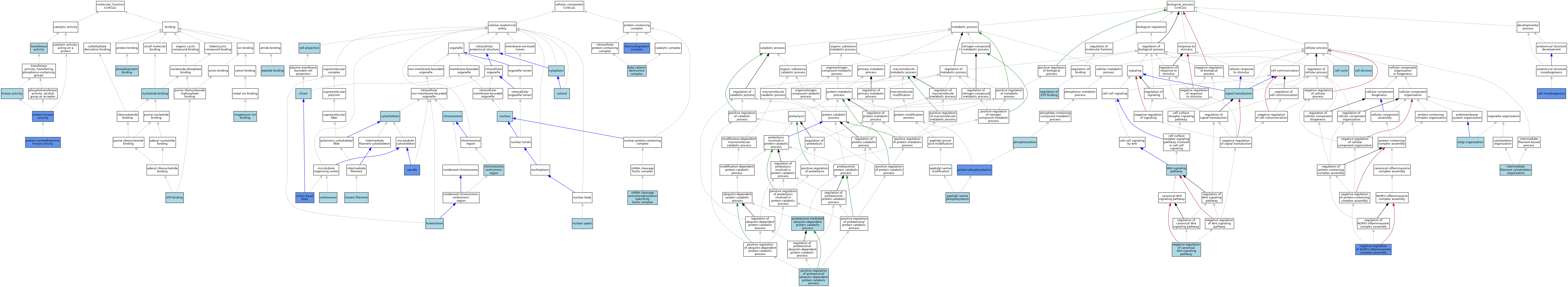Select the 'cellular_component Csnk1a1' root node
The width and height of the screenshot is (1568, 287).
(569, 6)
